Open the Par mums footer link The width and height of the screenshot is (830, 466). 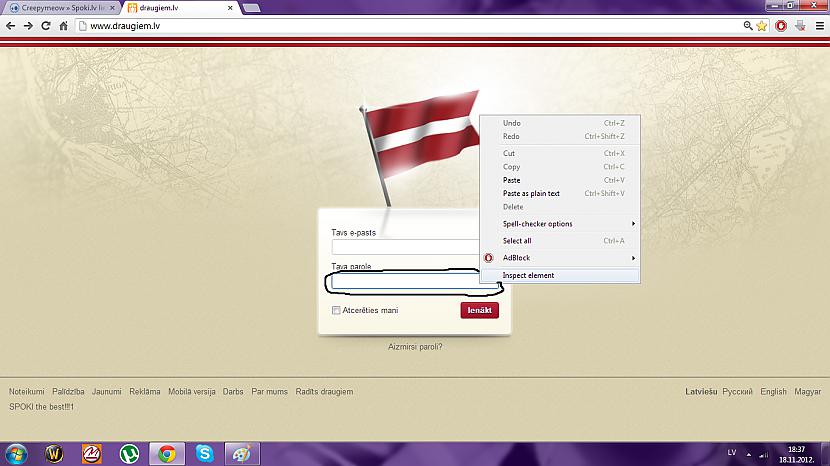[x=269, y=391]
